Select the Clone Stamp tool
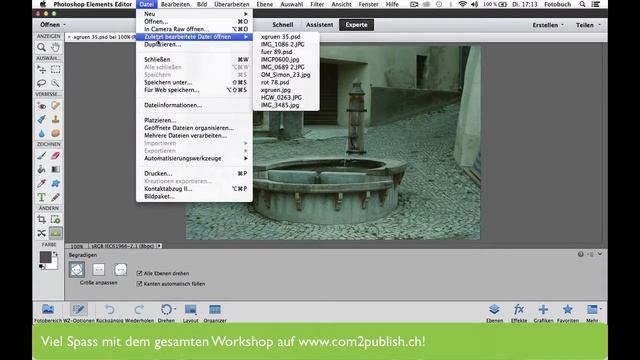Image resolution: width=640 pixels, height=360 pixels. pyautogui.click(x=56, y=119)
